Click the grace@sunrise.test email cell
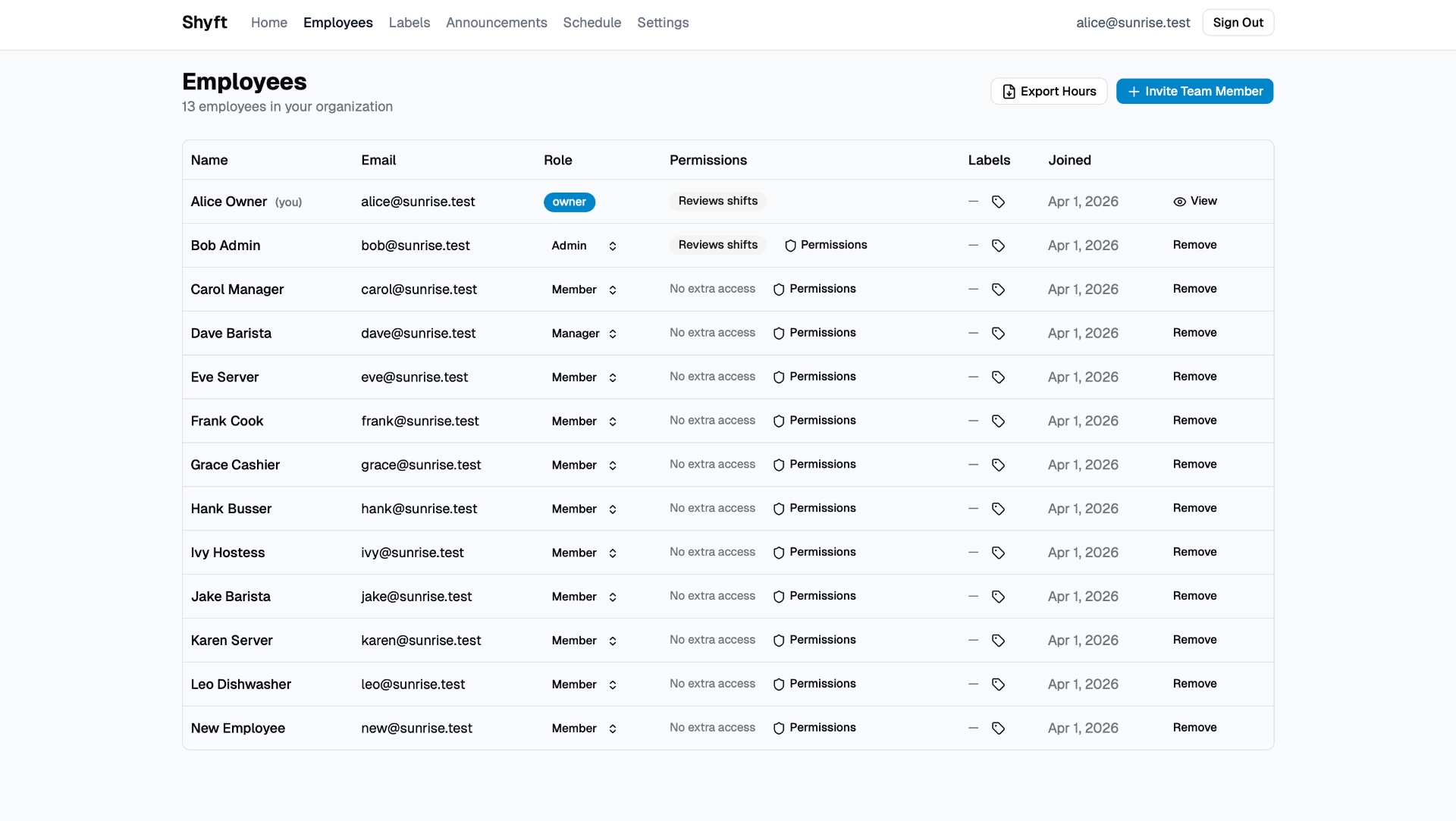 [x=421, y=465]
